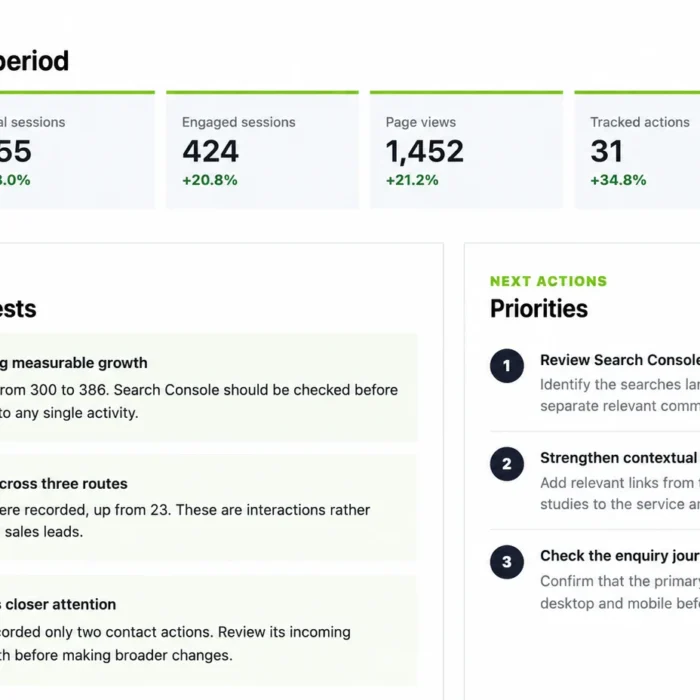Click the Priorities heading

coord(539,308)
